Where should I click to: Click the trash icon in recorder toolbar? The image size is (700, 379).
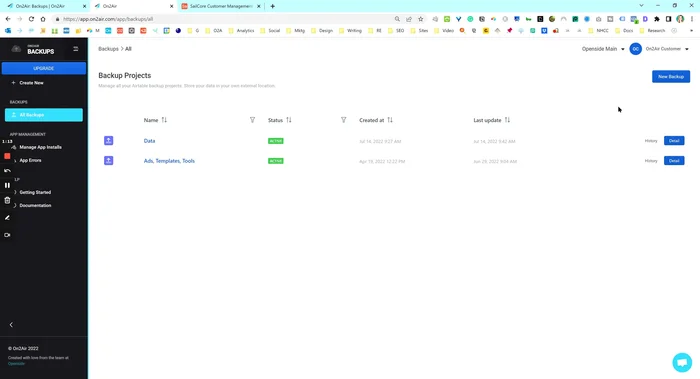[7, 201]
